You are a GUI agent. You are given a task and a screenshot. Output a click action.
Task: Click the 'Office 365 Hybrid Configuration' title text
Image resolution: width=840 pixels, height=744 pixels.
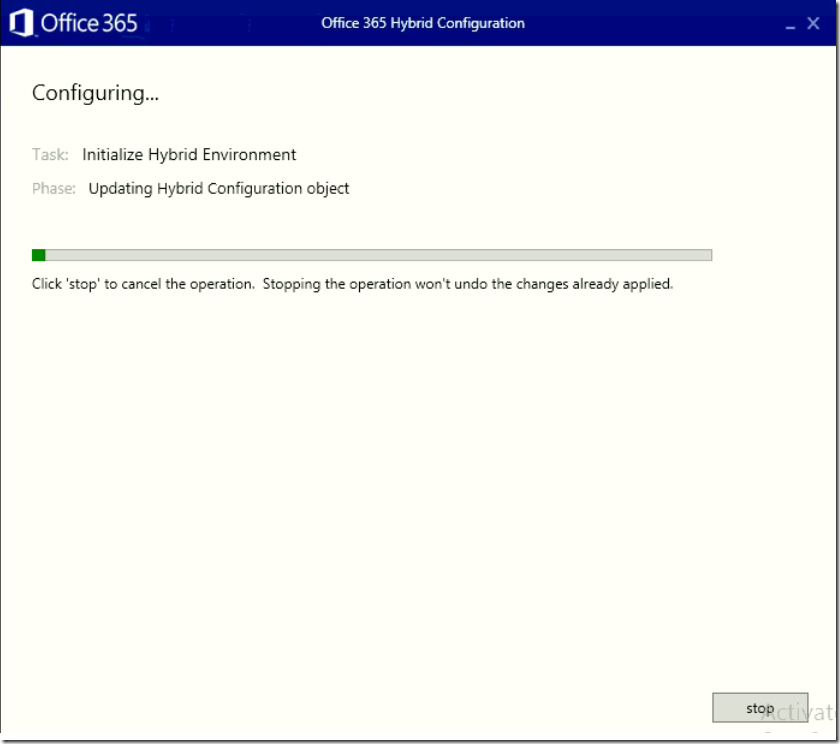423,23
